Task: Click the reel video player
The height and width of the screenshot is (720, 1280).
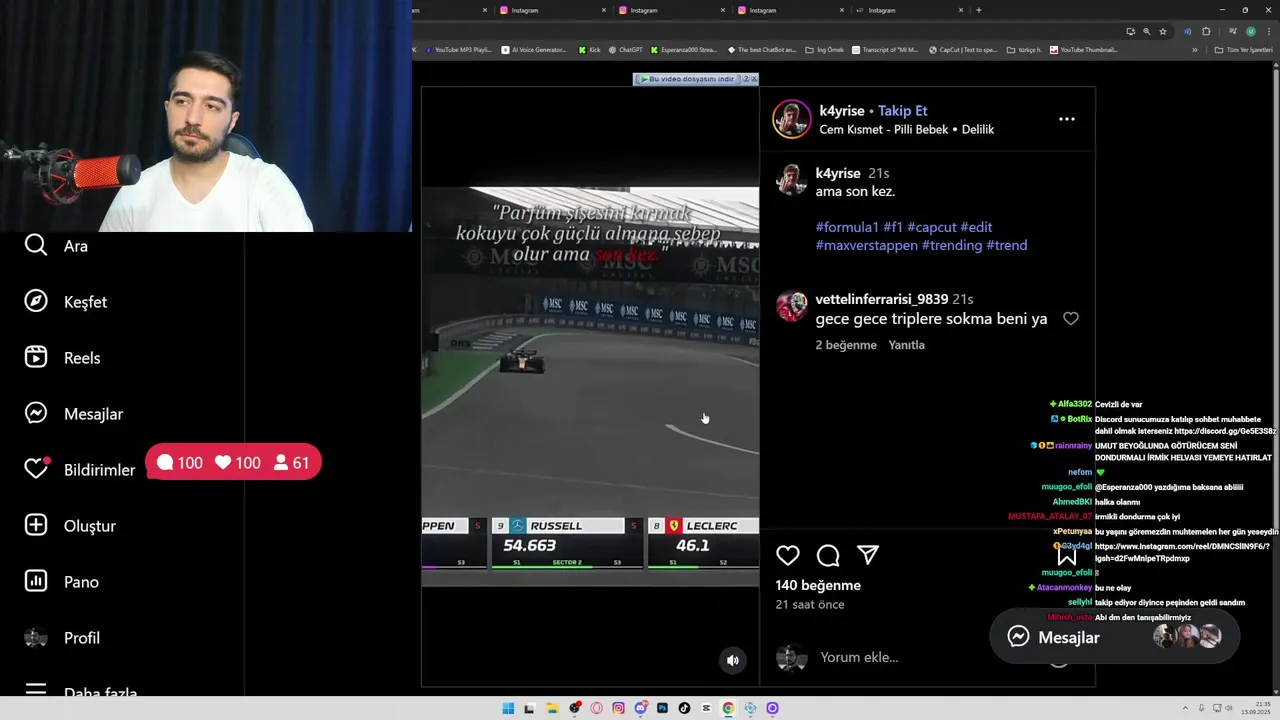Action: [590, 387]
